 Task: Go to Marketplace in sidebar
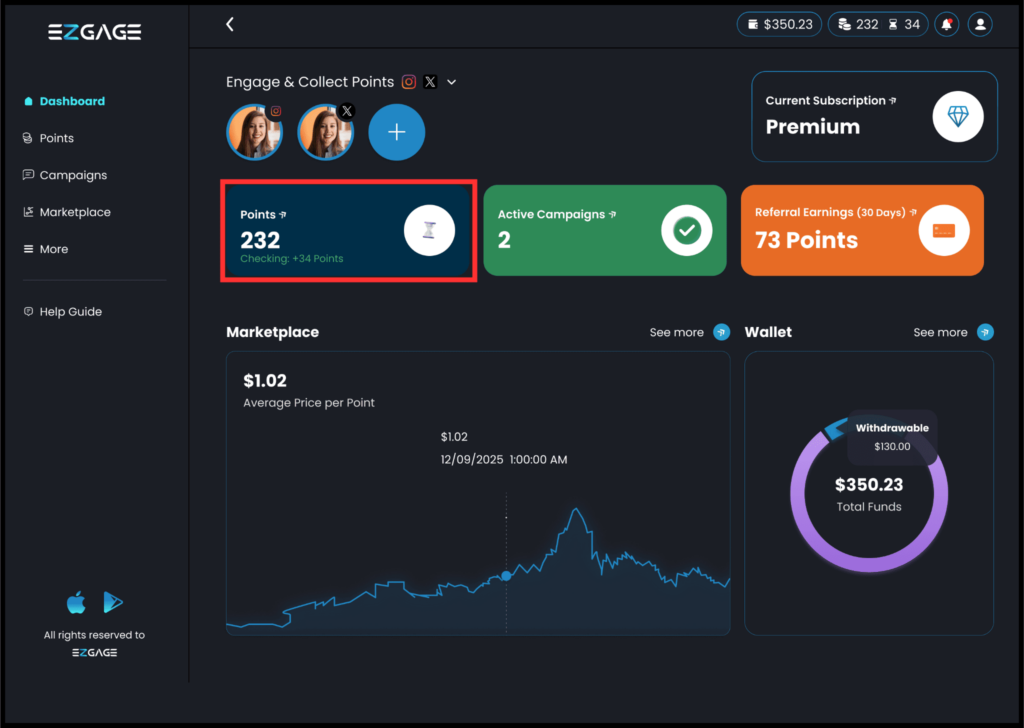pyautogui.click(x=74, y=212)
